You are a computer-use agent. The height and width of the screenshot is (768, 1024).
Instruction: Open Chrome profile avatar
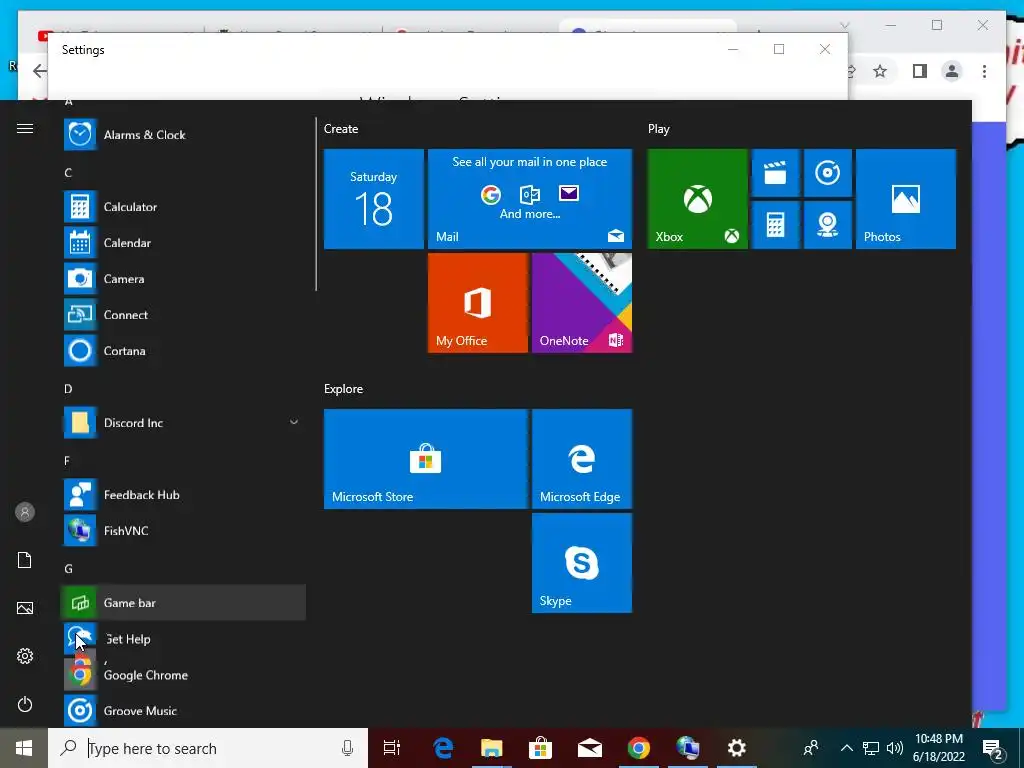(952, 71)
